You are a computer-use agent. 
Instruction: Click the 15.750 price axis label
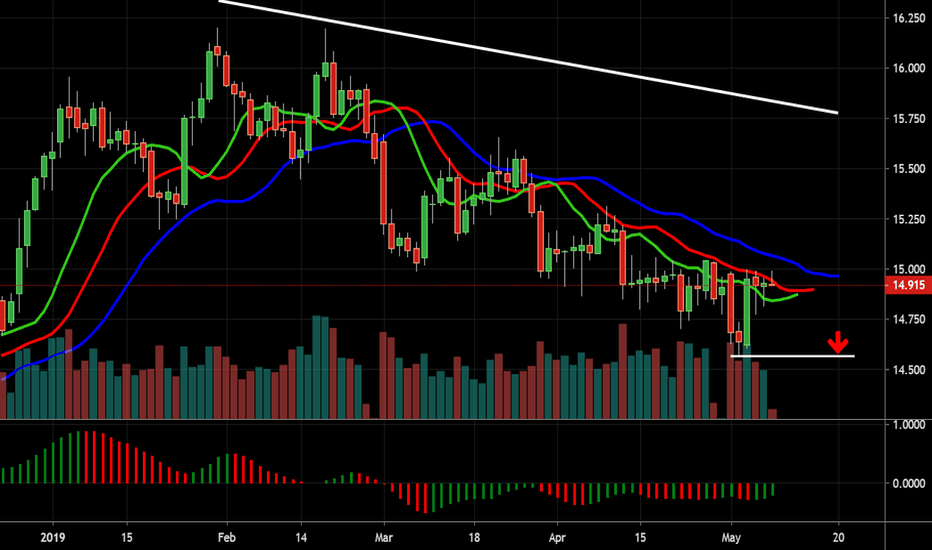pyautogui.click(x=909, y=119)
